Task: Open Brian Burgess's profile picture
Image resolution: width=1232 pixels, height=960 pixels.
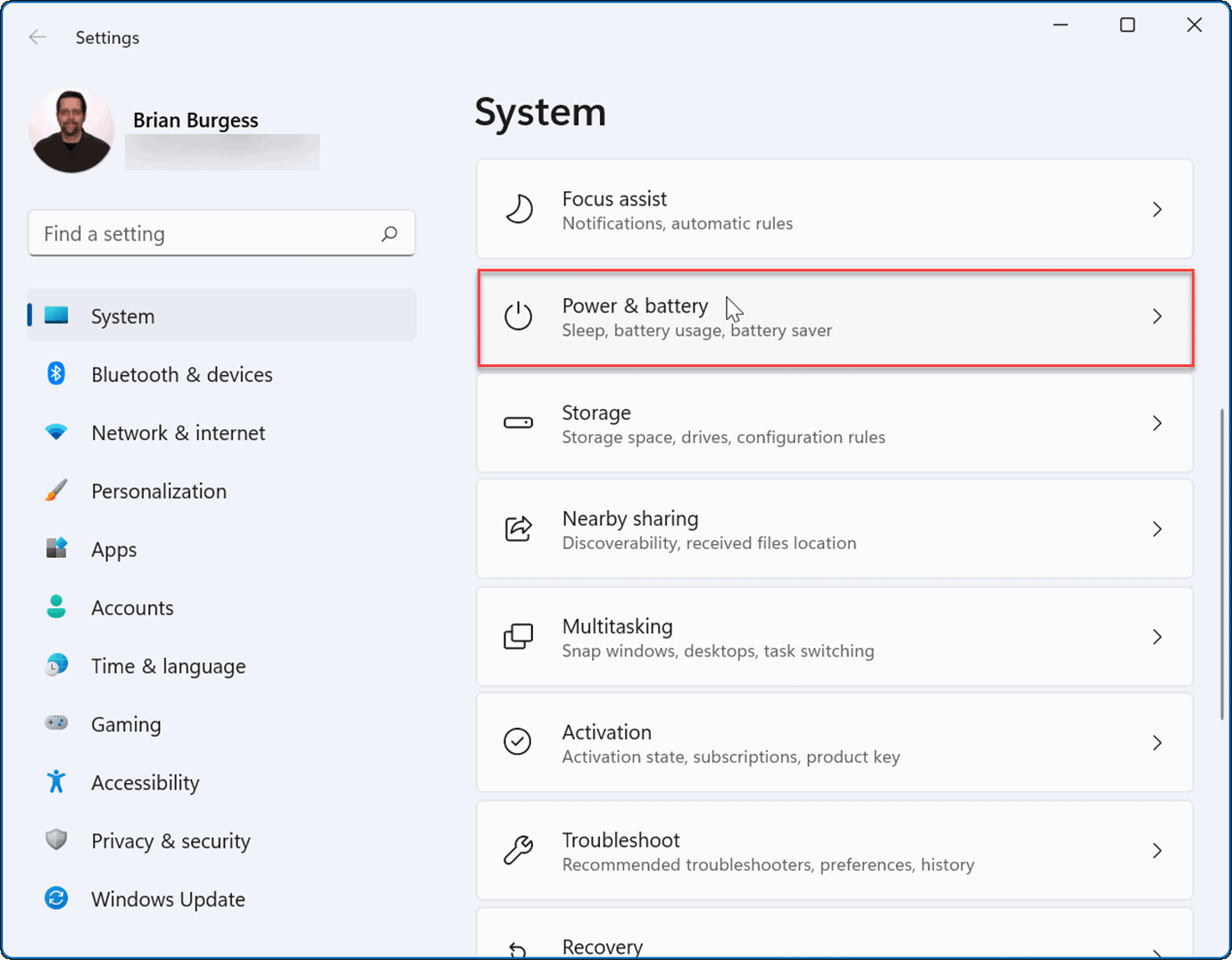Action: point(71,130)
